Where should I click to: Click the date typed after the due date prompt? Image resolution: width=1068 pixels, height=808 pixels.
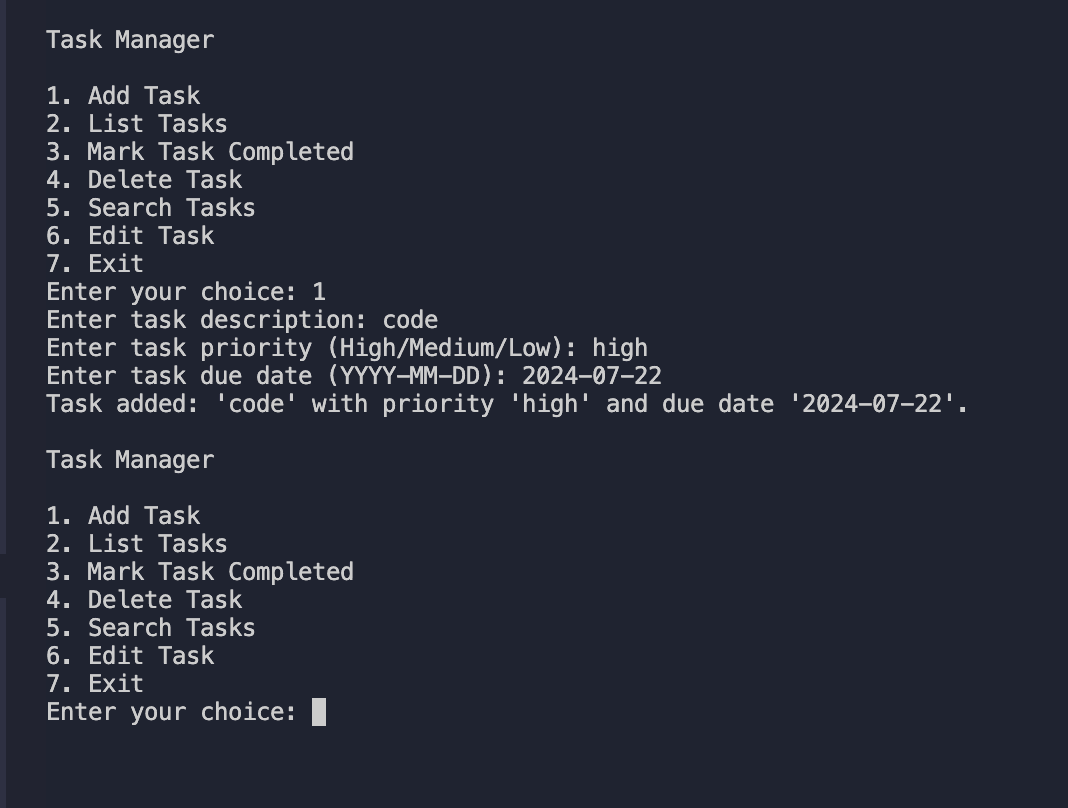[x=591, y=376]
